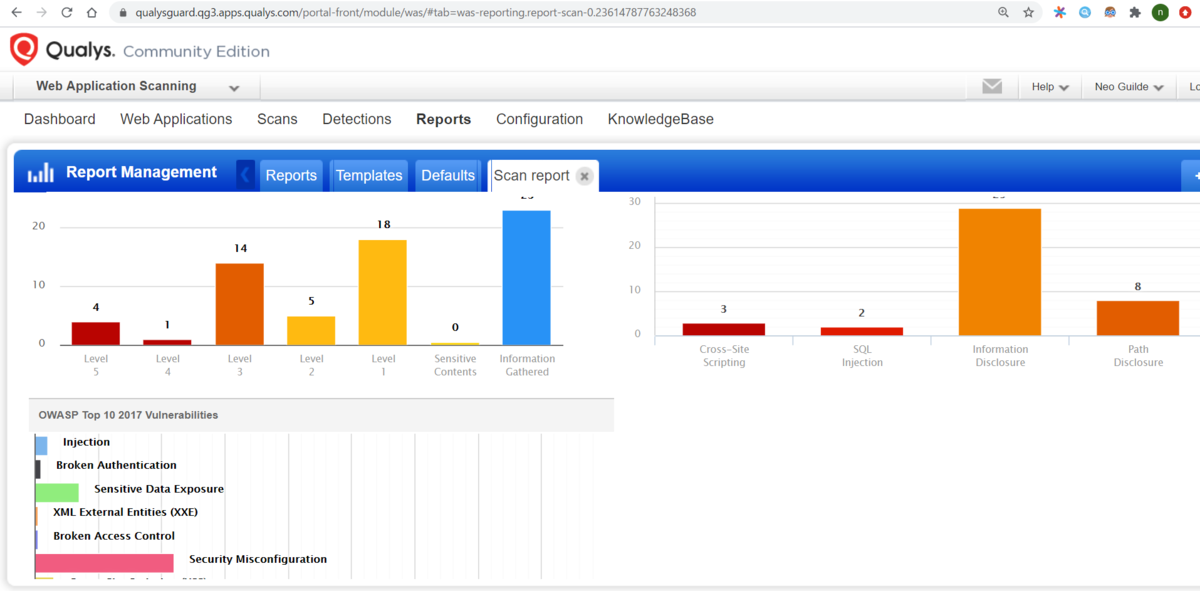
Task: Click the Sensitive Contents axis label
Action: [455, 365]
